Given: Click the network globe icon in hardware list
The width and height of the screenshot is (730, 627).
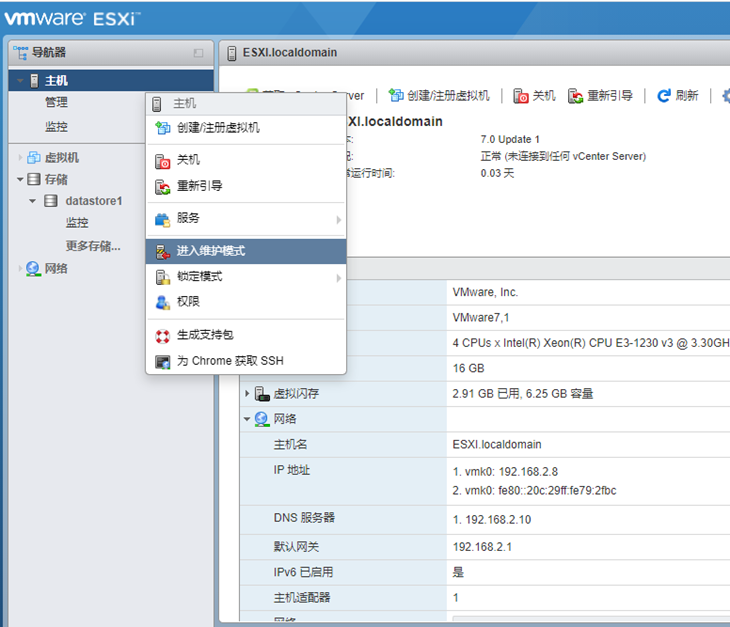Looking at the screenshot, I should [262, 419].
